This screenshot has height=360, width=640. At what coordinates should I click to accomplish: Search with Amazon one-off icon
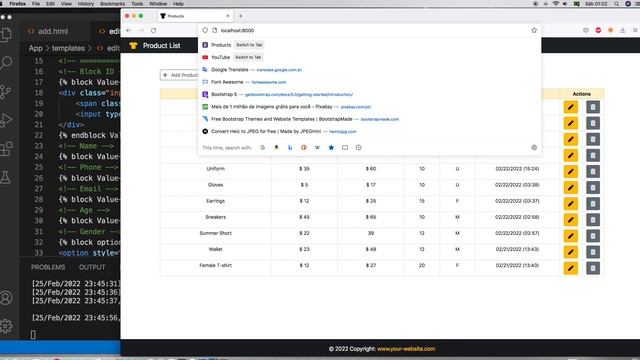tap(276, 147)
